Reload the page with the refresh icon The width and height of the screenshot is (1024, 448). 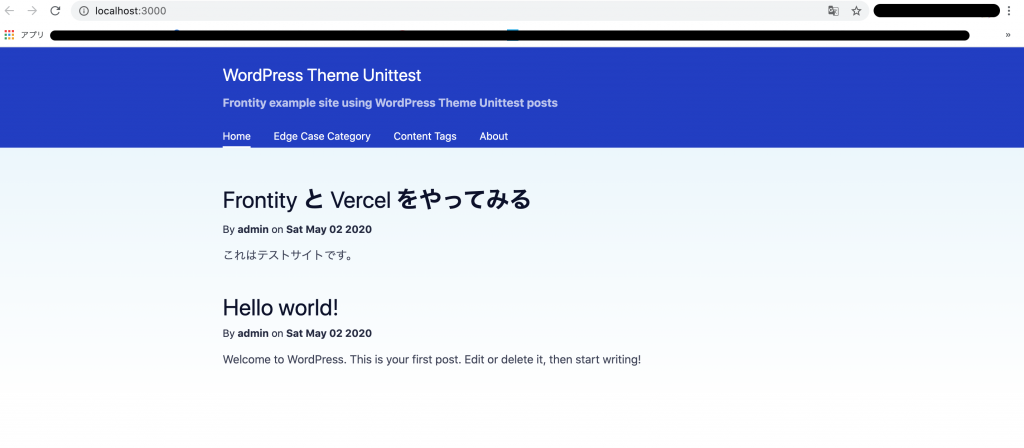[x=56, y=10]
